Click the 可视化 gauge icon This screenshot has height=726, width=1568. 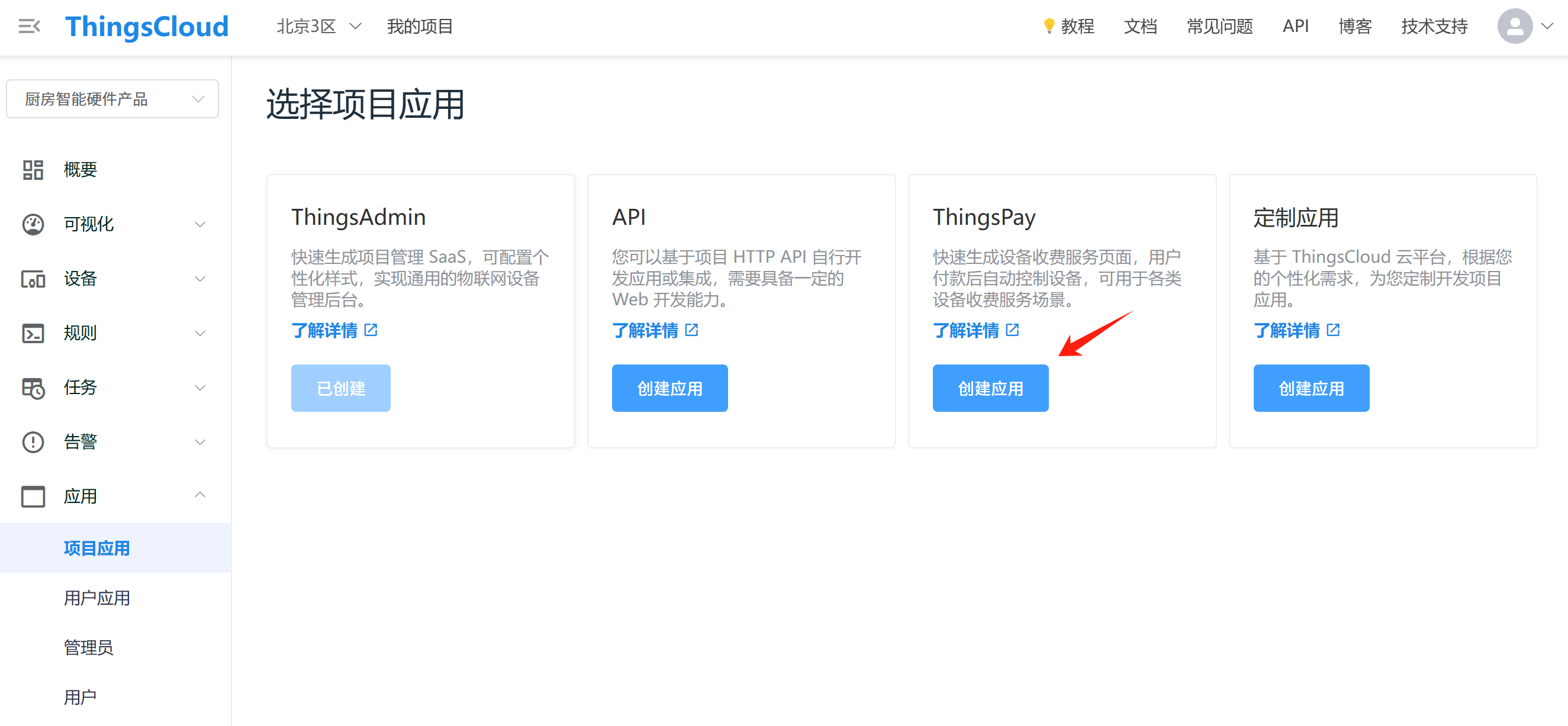(33, 225)
